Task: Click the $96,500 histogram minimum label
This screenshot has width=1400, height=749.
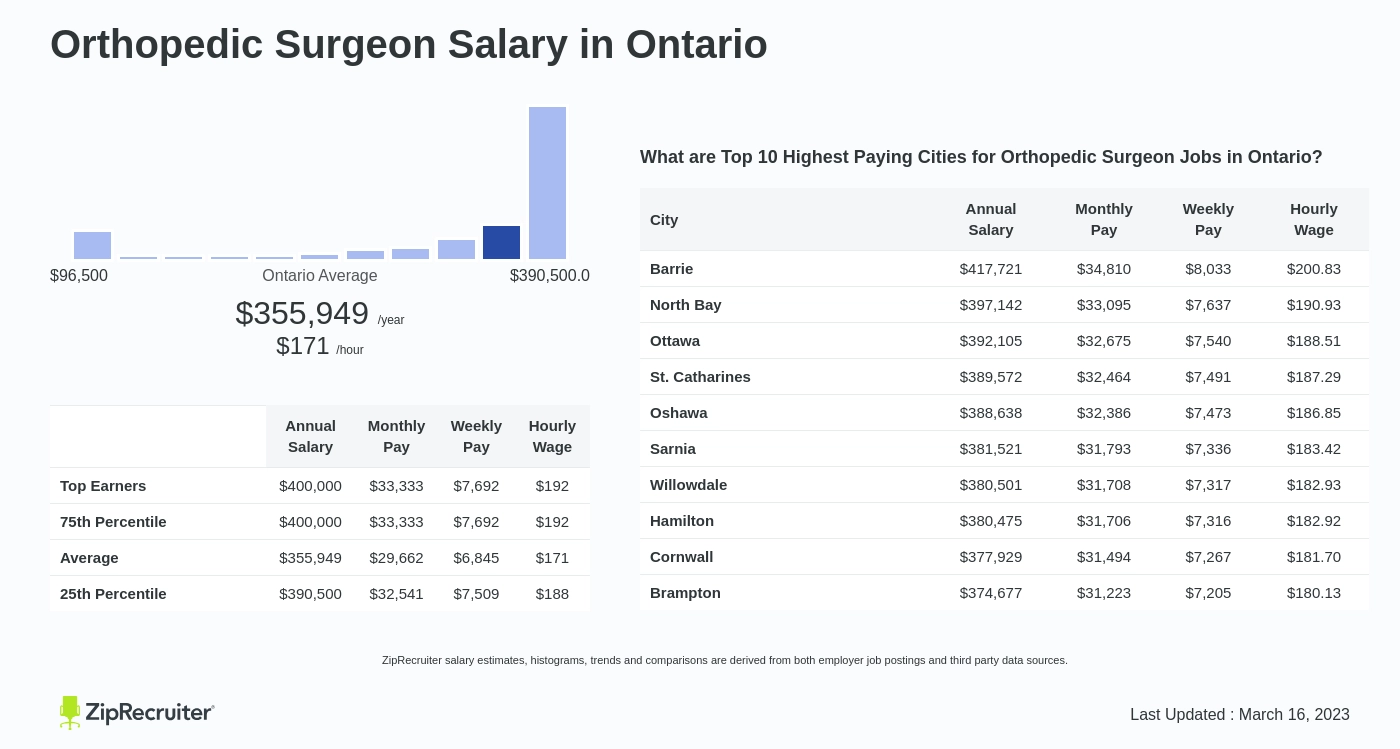Action: click(79, 275)
